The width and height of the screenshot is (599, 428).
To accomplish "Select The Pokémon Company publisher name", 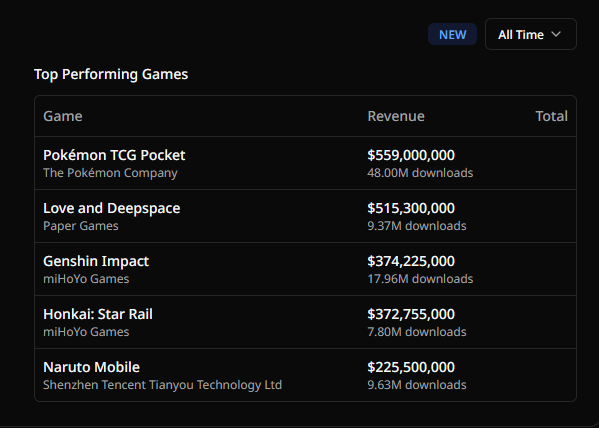I will [110, 173].
